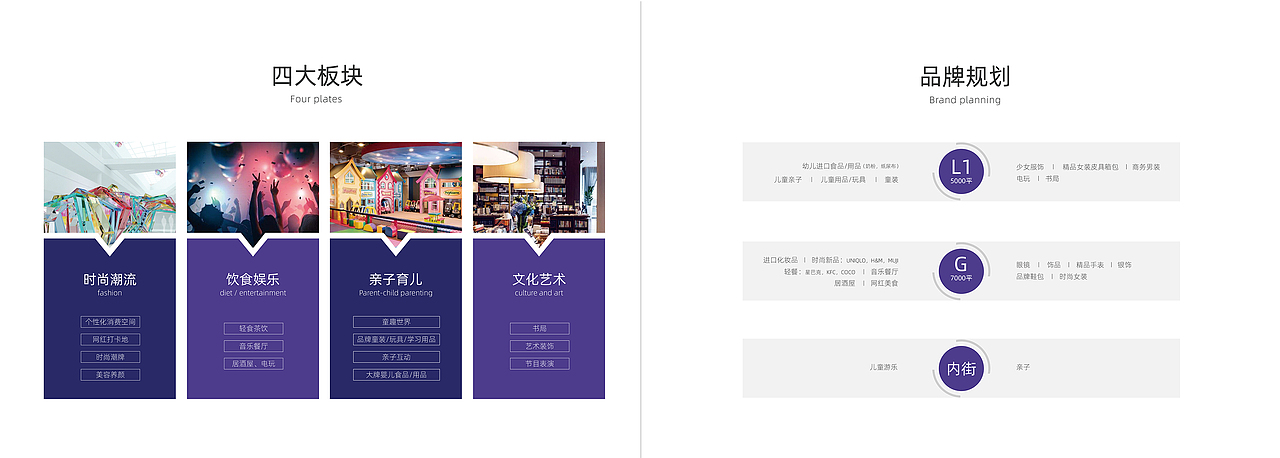Viewport: 1280px width, 458px height.
Task: Select the 节目表演 tag
Action: point(539,364)
